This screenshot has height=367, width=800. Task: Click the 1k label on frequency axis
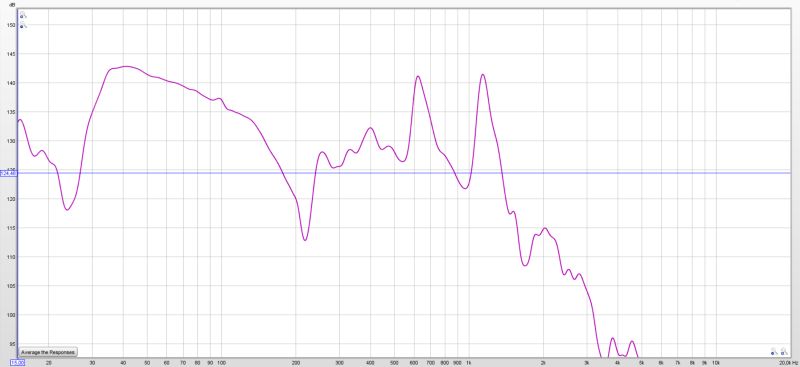tap(468, 362)
